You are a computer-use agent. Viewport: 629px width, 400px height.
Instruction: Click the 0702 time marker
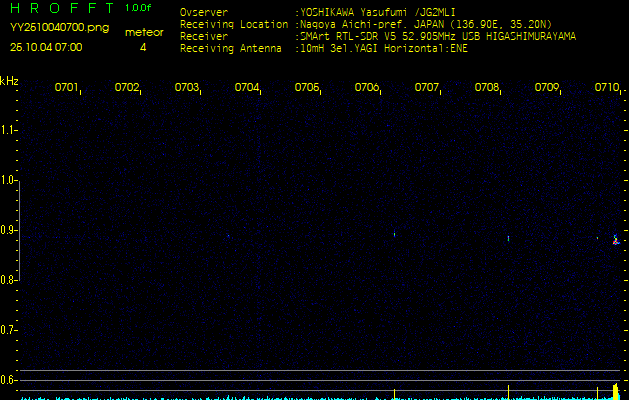point(127,87)
